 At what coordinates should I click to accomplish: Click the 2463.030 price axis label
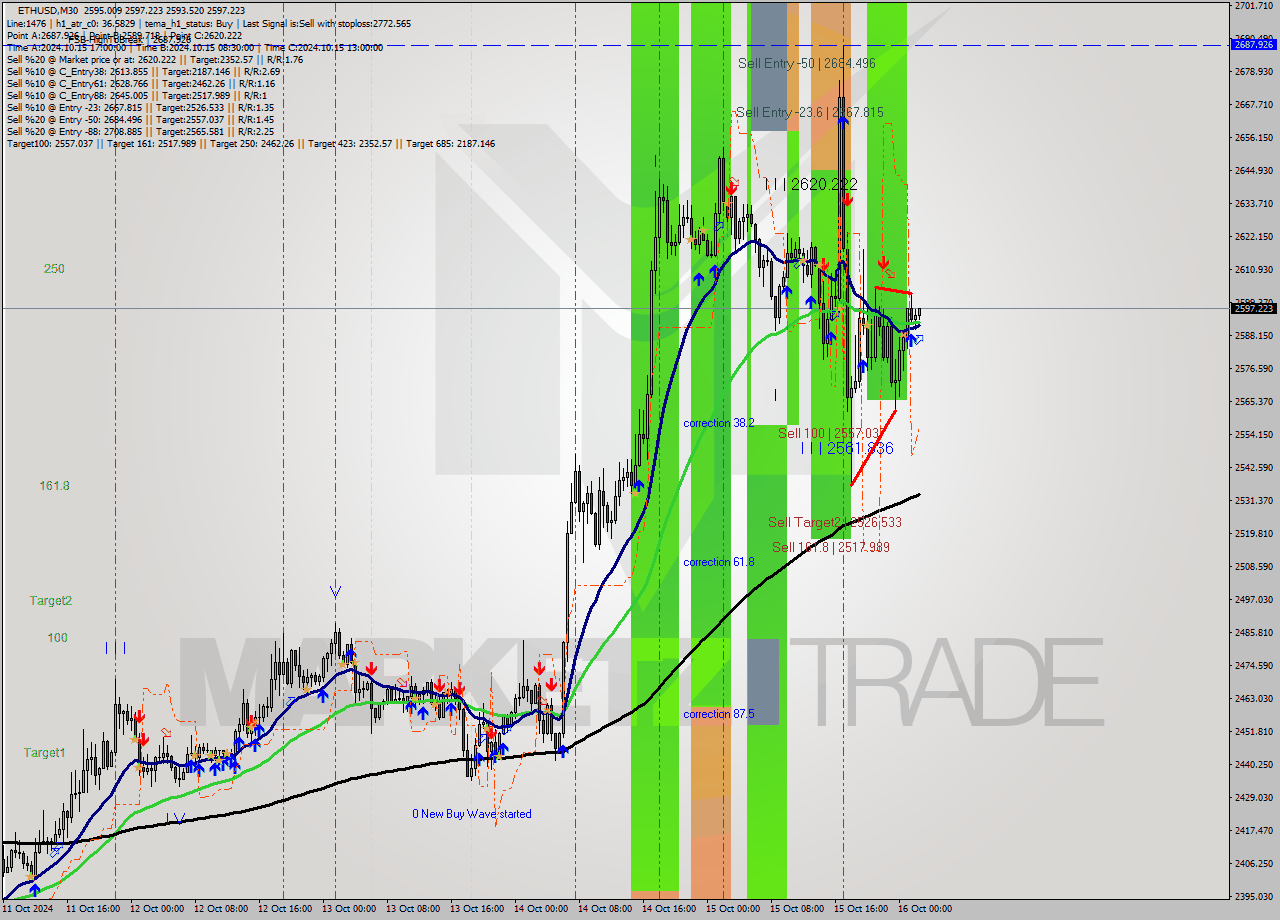[x=1254, y=699]
